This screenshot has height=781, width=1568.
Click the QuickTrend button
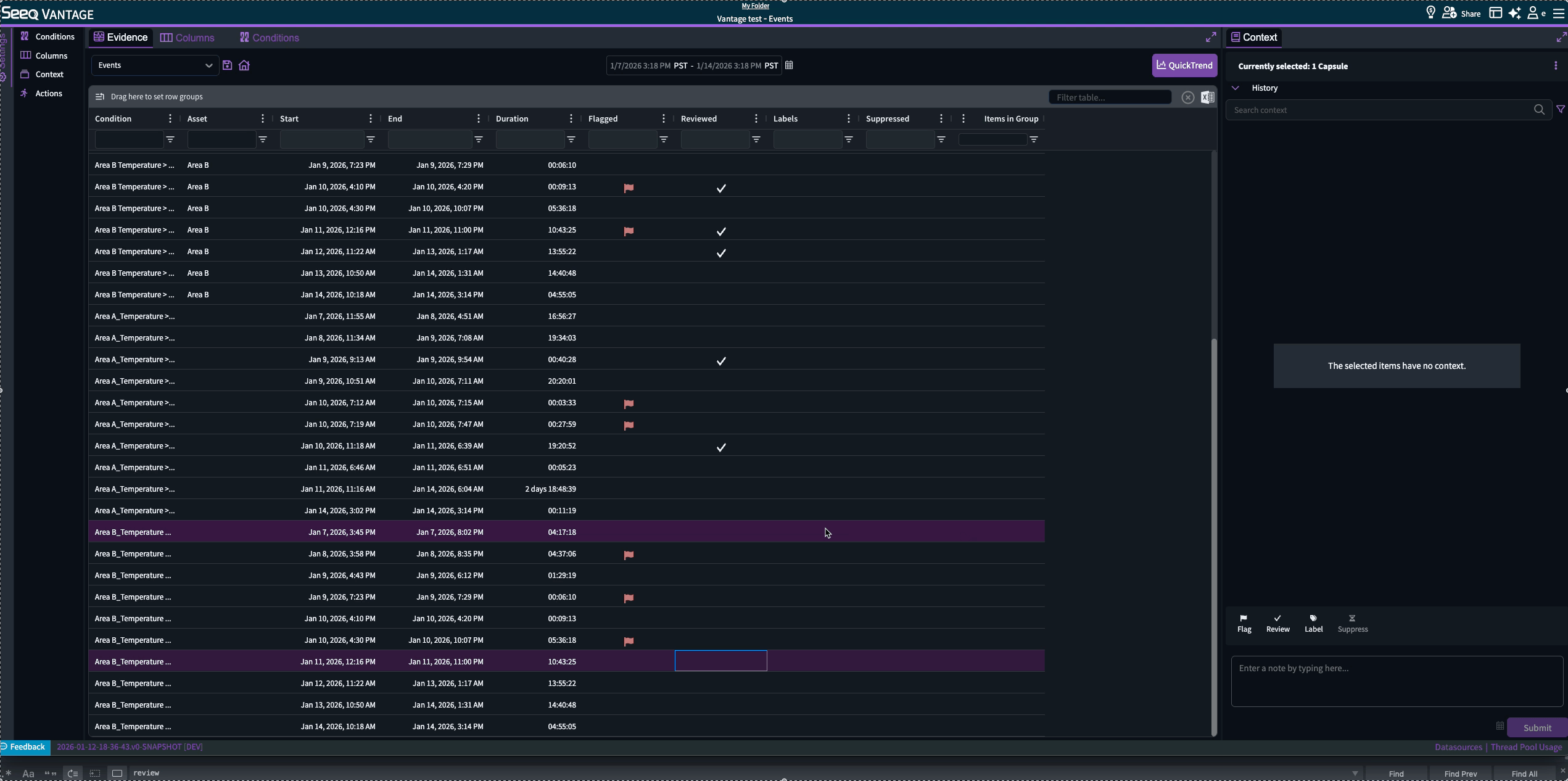(1184, 65)
